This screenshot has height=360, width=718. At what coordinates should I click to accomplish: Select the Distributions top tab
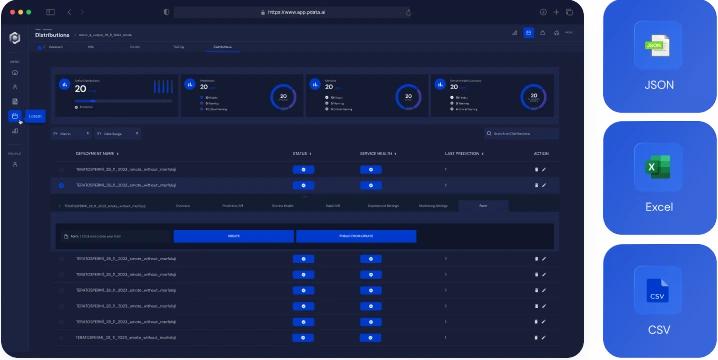point(222,47)
